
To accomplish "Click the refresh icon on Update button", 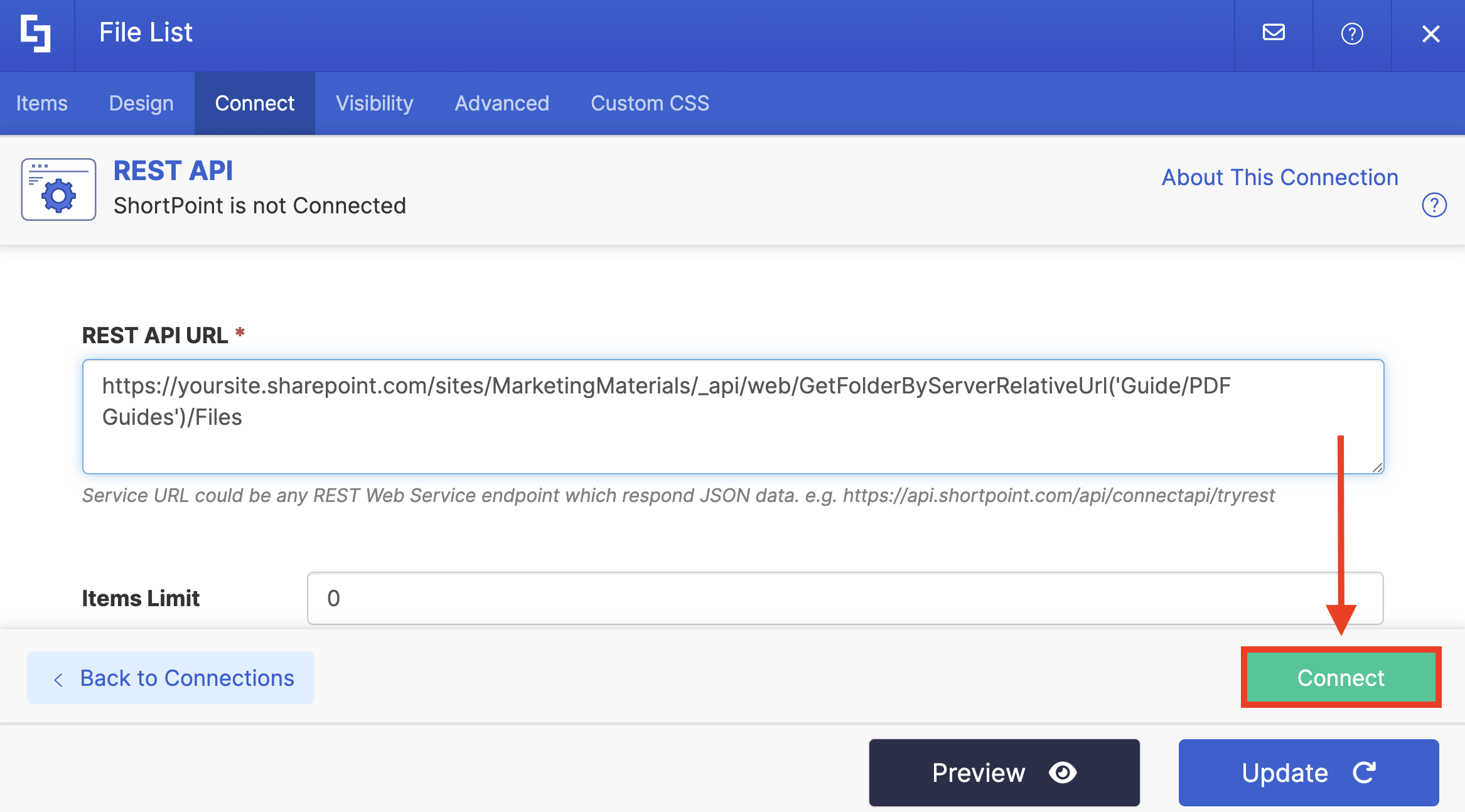I will point(1365,772).
